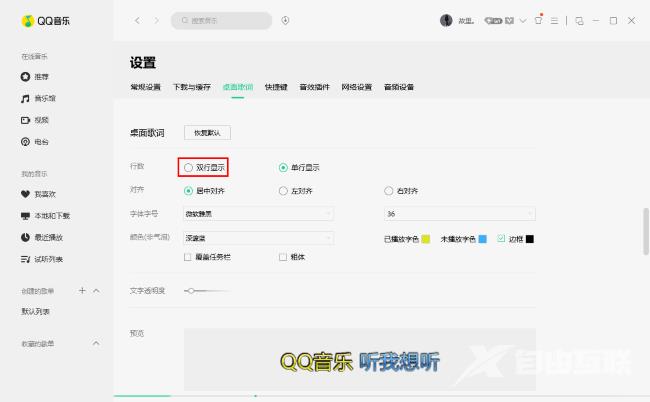Open the skin shirt icon with red dot
Viewport: 650px width, 402px height.
coord(538,20)
